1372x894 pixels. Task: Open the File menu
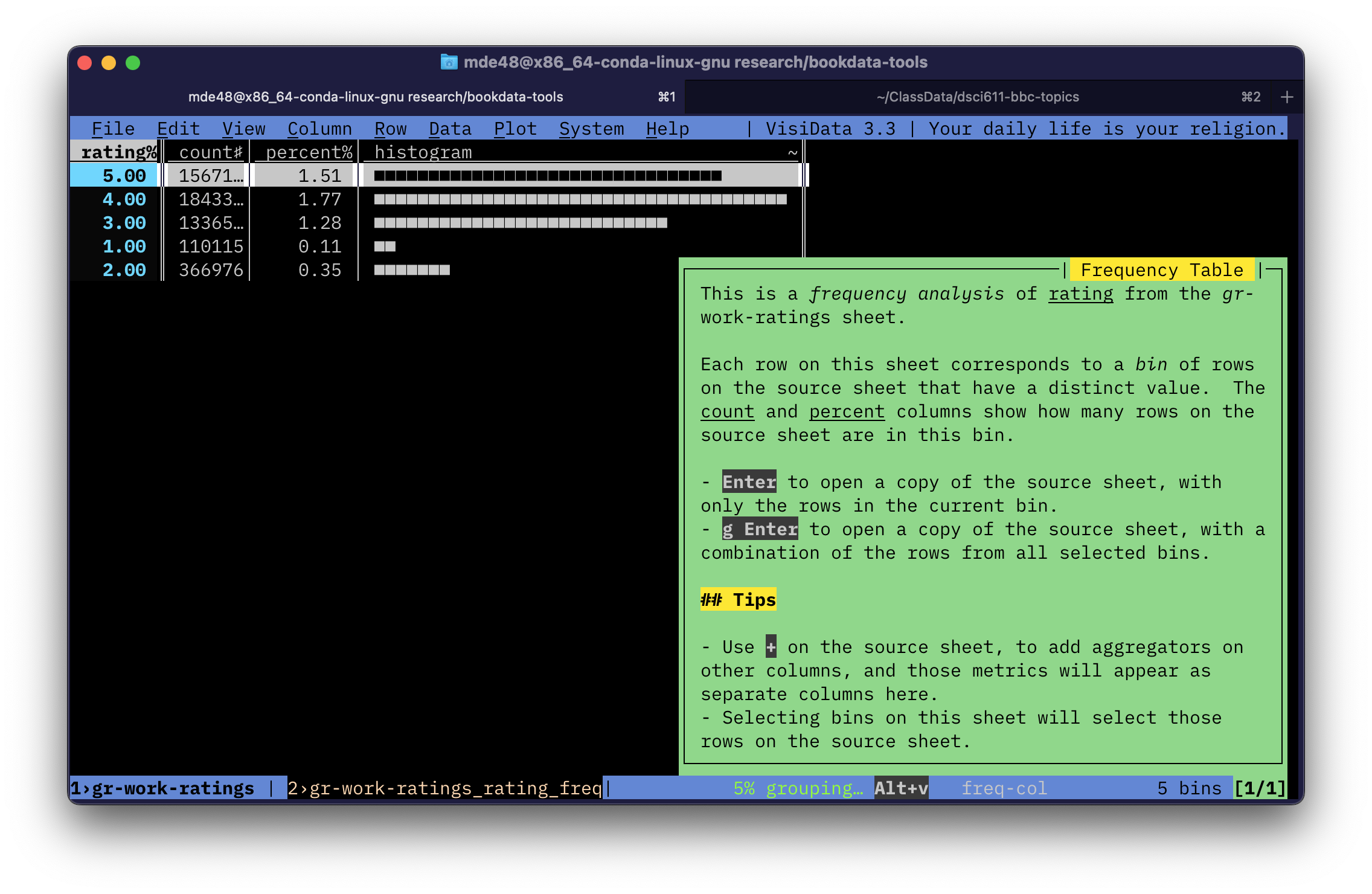tap(113, 129)
